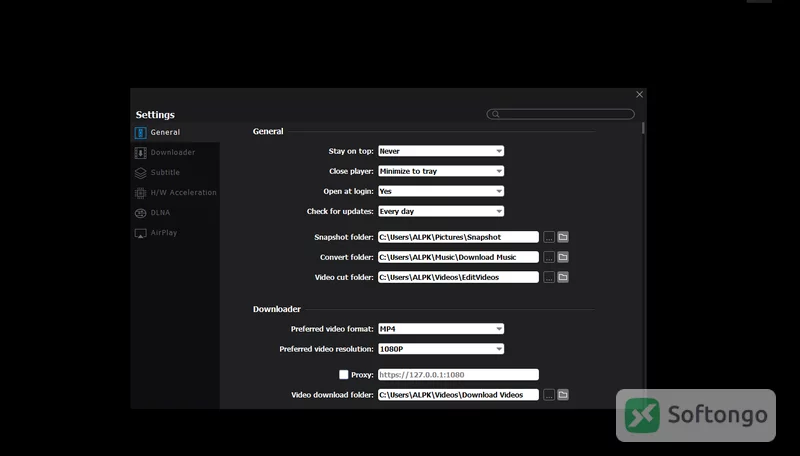This screenshot has width=800, height=456.
Task: Open the AirPlay settings section
Action: [176, 233]
